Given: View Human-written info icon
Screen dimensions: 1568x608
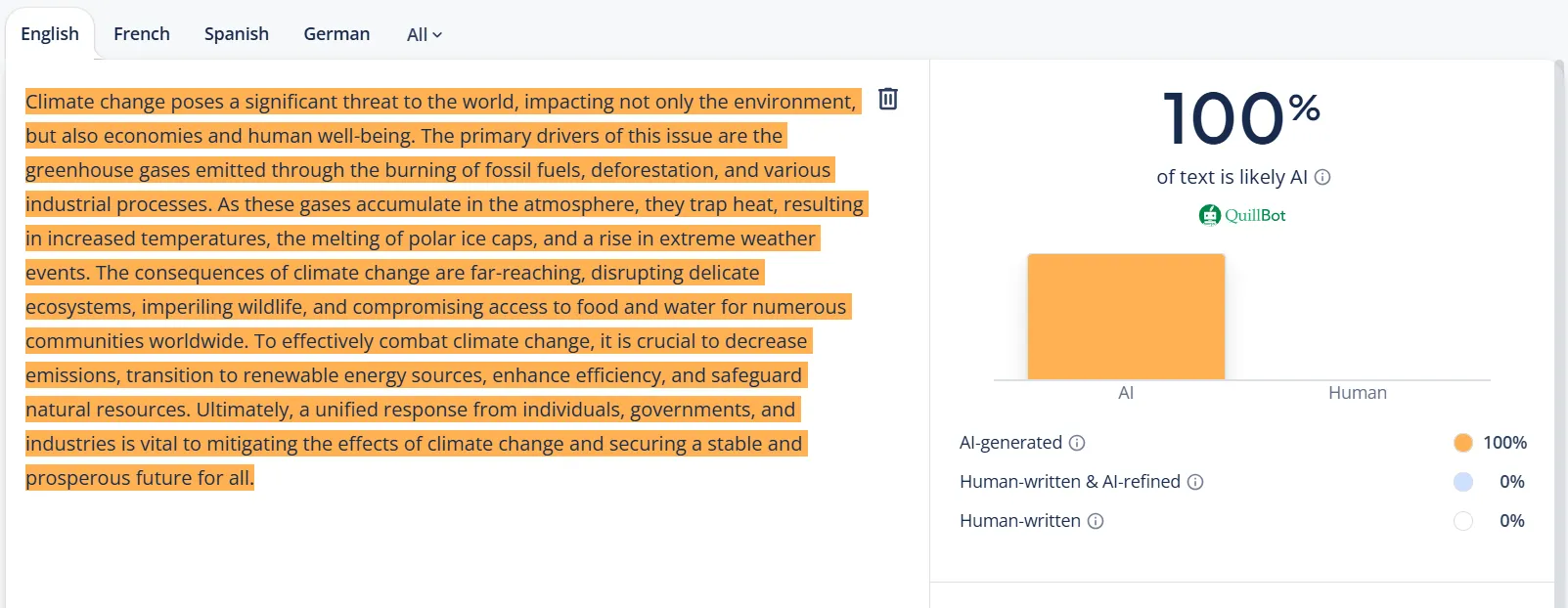Looking at the screenshot, I should [1094, 521].
